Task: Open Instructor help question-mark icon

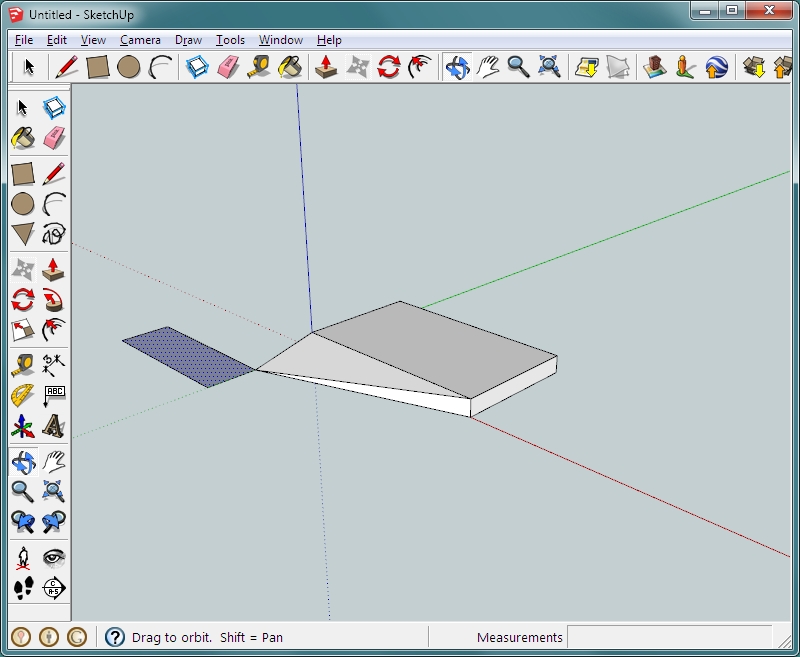Action: [x=115, y=637]
